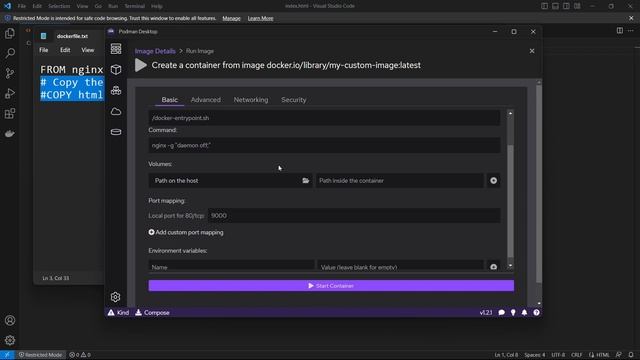
Task: Open Learn More in the Restricted Mode banner
Action: point(260,18)
